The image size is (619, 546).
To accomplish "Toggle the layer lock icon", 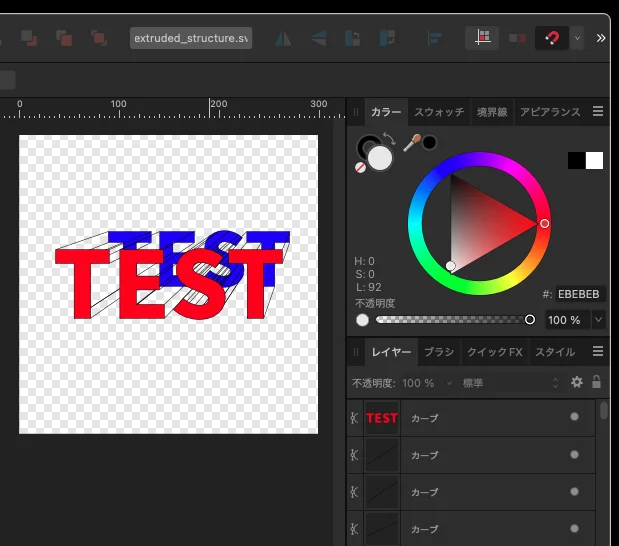I will [596, 382].
